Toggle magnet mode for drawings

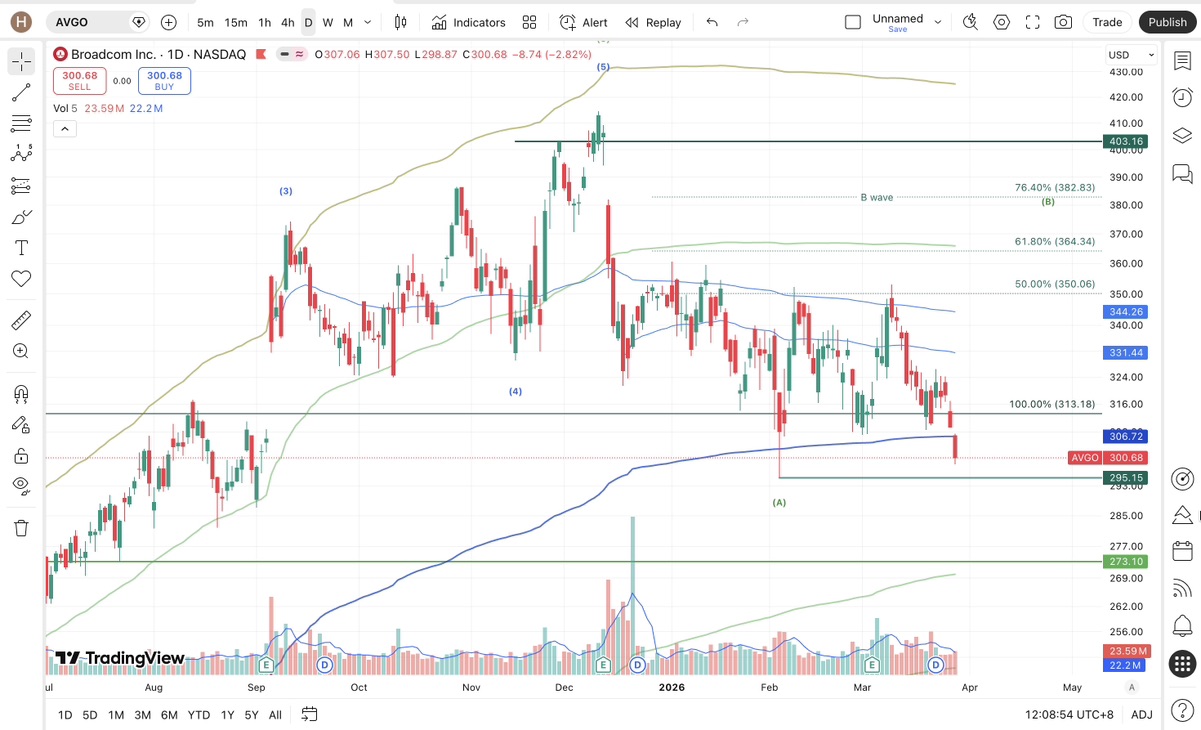[21, 394]
